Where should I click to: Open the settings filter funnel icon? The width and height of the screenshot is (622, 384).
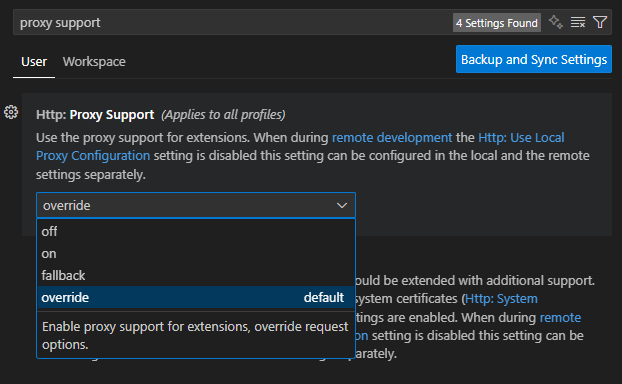pos(600,22)
